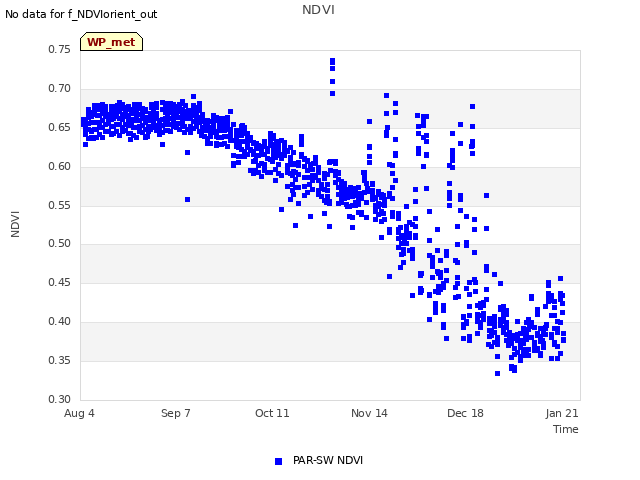
Task: Click the Oct 11 x-axis label
Action: [x=272, y=413]
